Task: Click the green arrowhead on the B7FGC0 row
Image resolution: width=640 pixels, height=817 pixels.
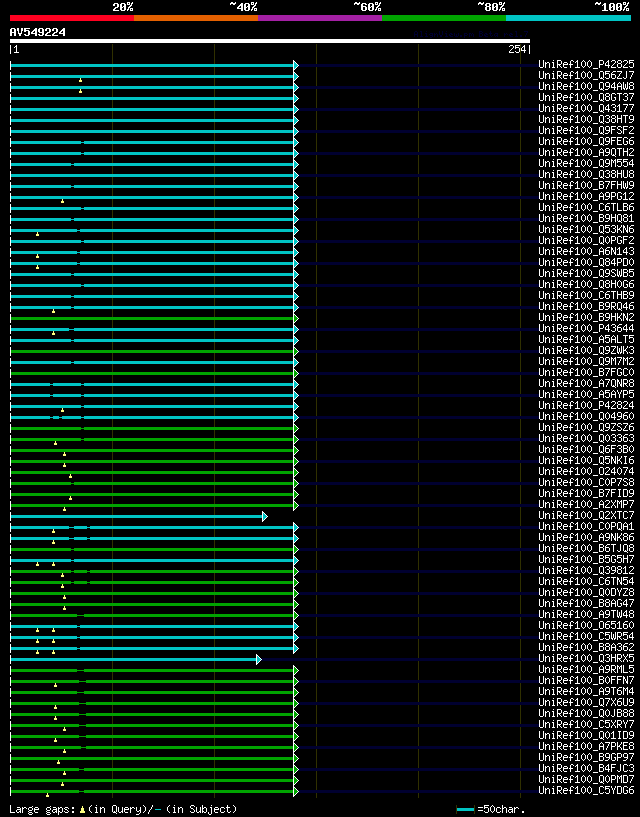Action: point(296,373)
